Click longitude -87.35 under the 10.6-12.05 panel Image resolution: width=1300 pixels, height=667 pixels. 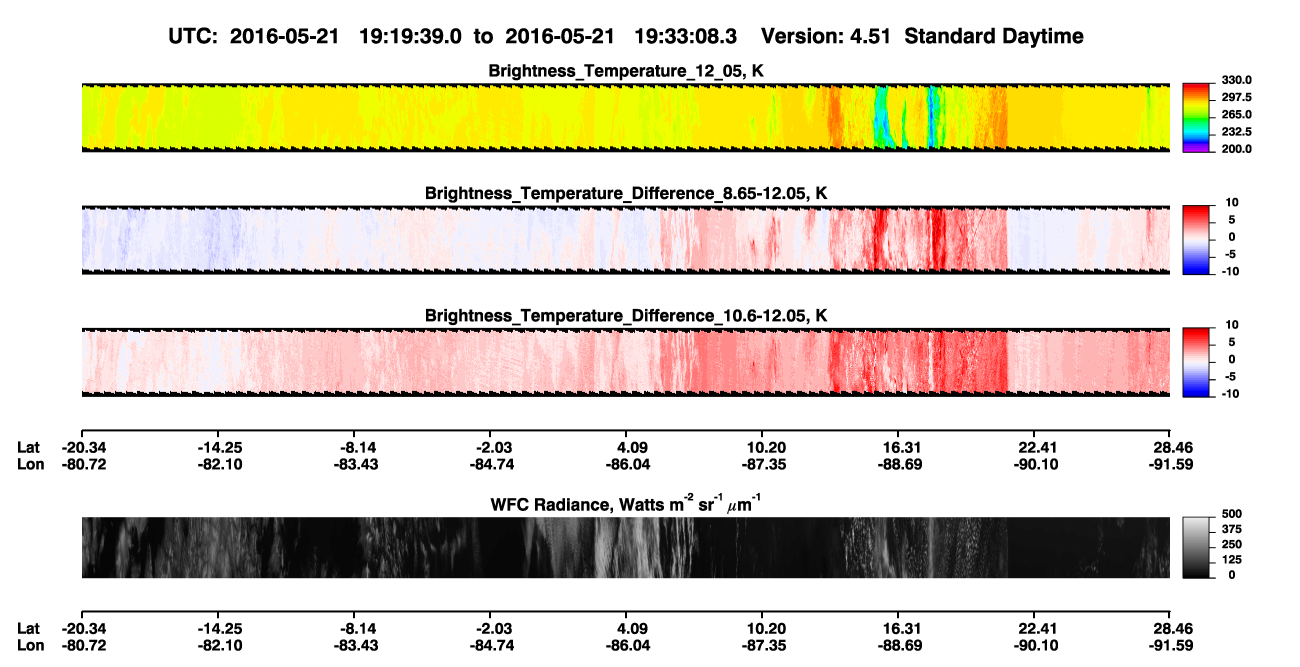(x=762, y=464)
